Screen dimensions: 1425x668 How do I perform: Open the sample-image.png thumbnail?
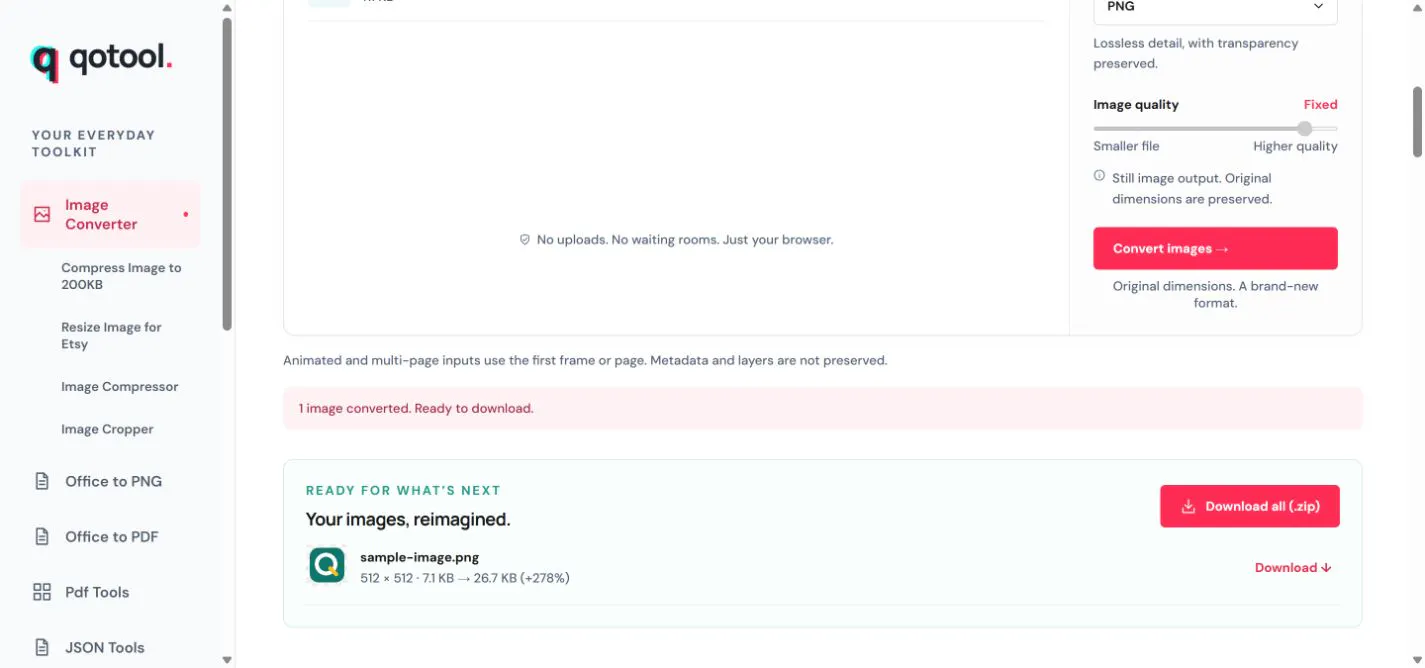pyautogui.click(x=326, y=566)
